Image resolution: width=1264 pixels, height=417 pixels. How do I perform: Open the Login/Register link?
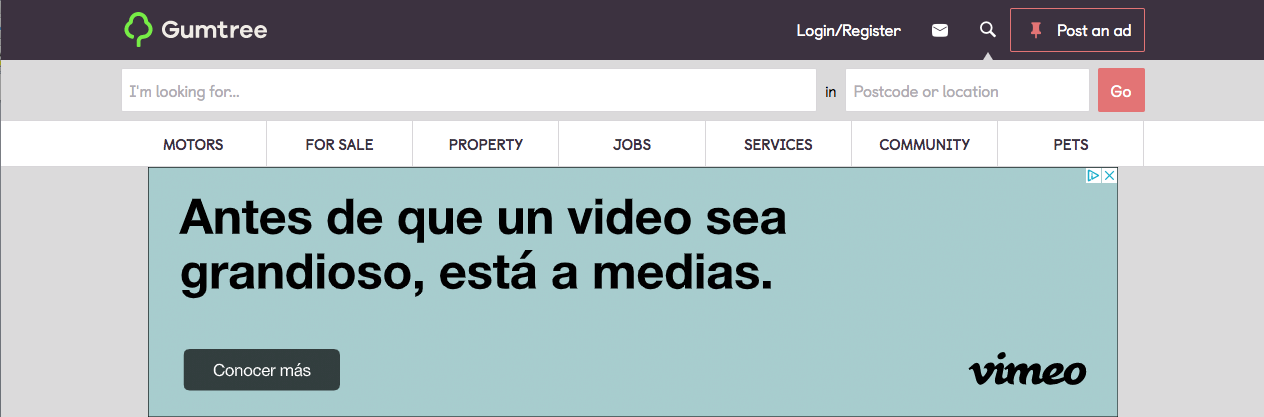tap(848, 31)
